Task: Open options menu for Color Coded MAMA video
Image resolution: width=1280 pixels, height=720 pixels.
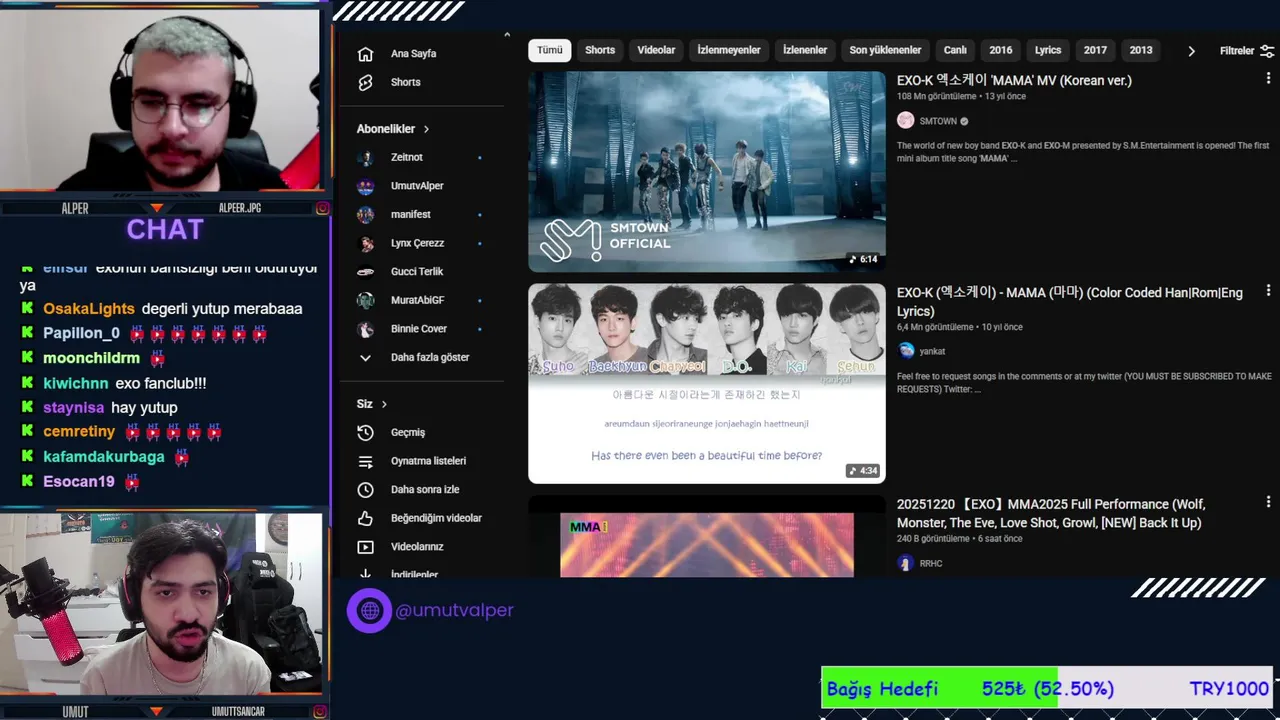Action: click(1268, 291)
